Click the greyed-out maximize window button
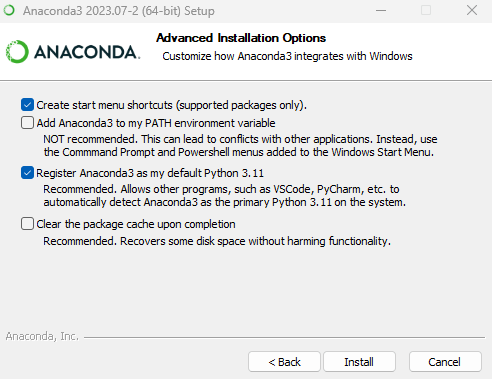The width and height of the screenshot is (492, 379). point(426,10)
